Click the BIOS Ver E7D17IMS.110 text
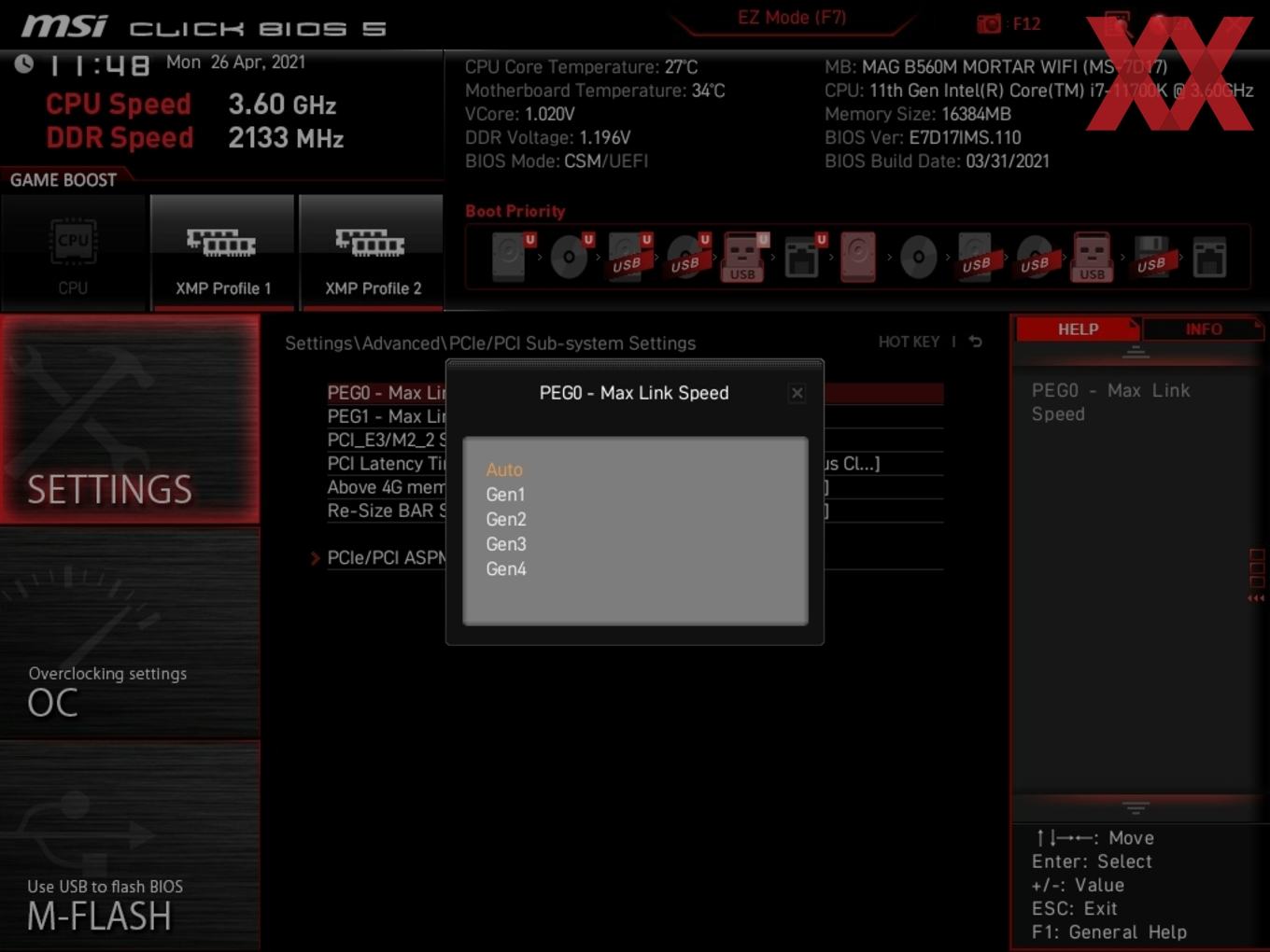Image resolution: width=1270 pixels, height=952 pixels. [923, 137]
